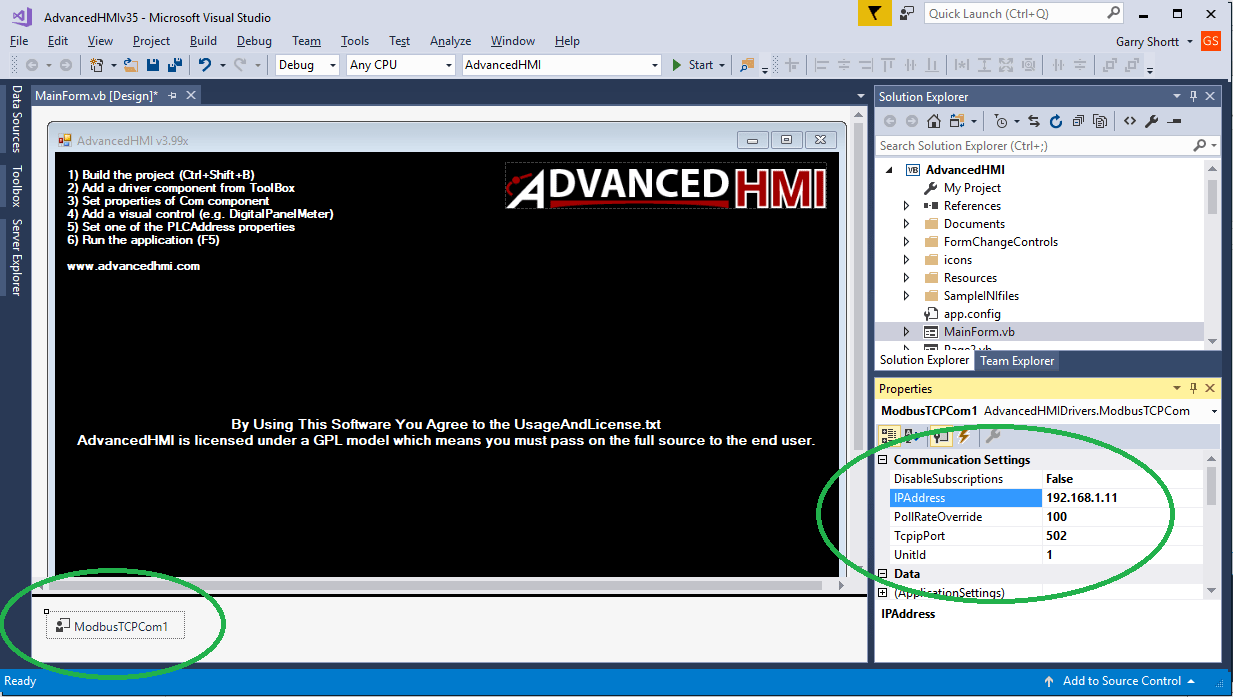Expand (ApplicationSettings) property
The height and width of the screenshot is (697, 1233).
click(883, 593)
